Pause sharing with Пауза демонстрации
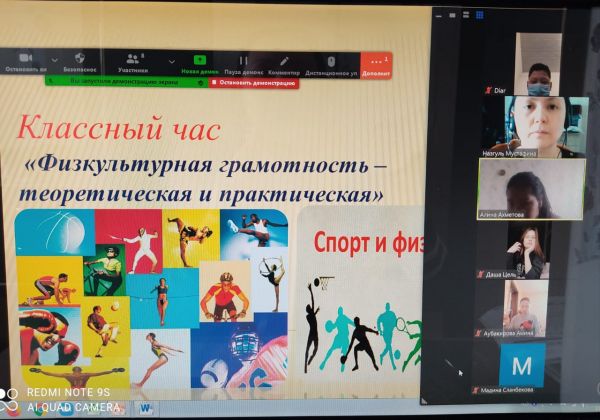This screenshot has height=420, width=600. [x=243, y=61]
